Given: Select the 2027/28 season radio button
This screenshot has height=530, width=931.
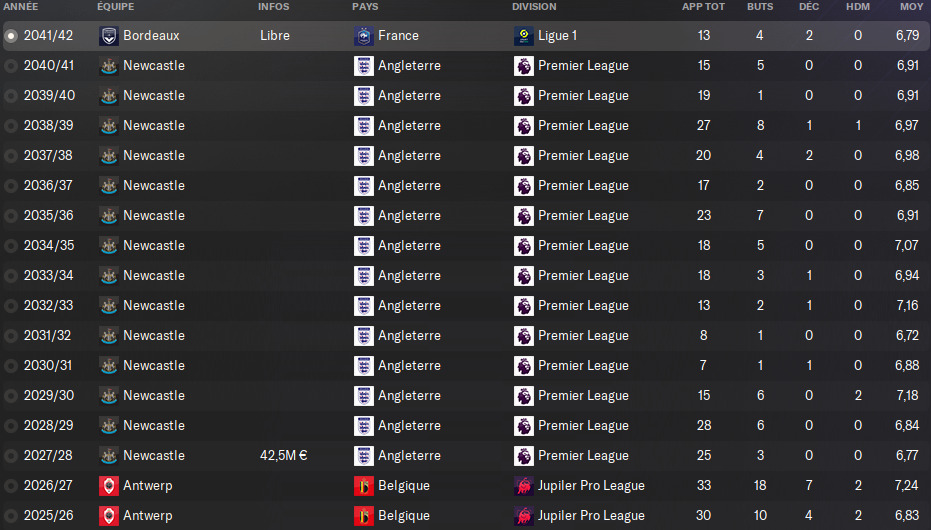Looking at the screenshot, I should [x=11, y=456].
